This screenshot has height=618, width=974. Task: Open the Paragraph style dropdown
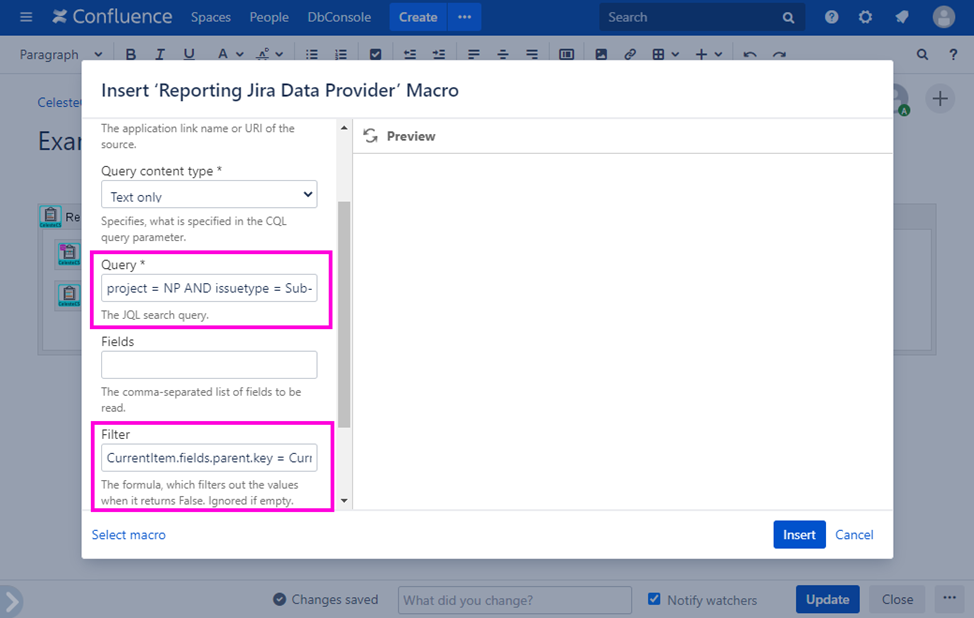[61, 55]
